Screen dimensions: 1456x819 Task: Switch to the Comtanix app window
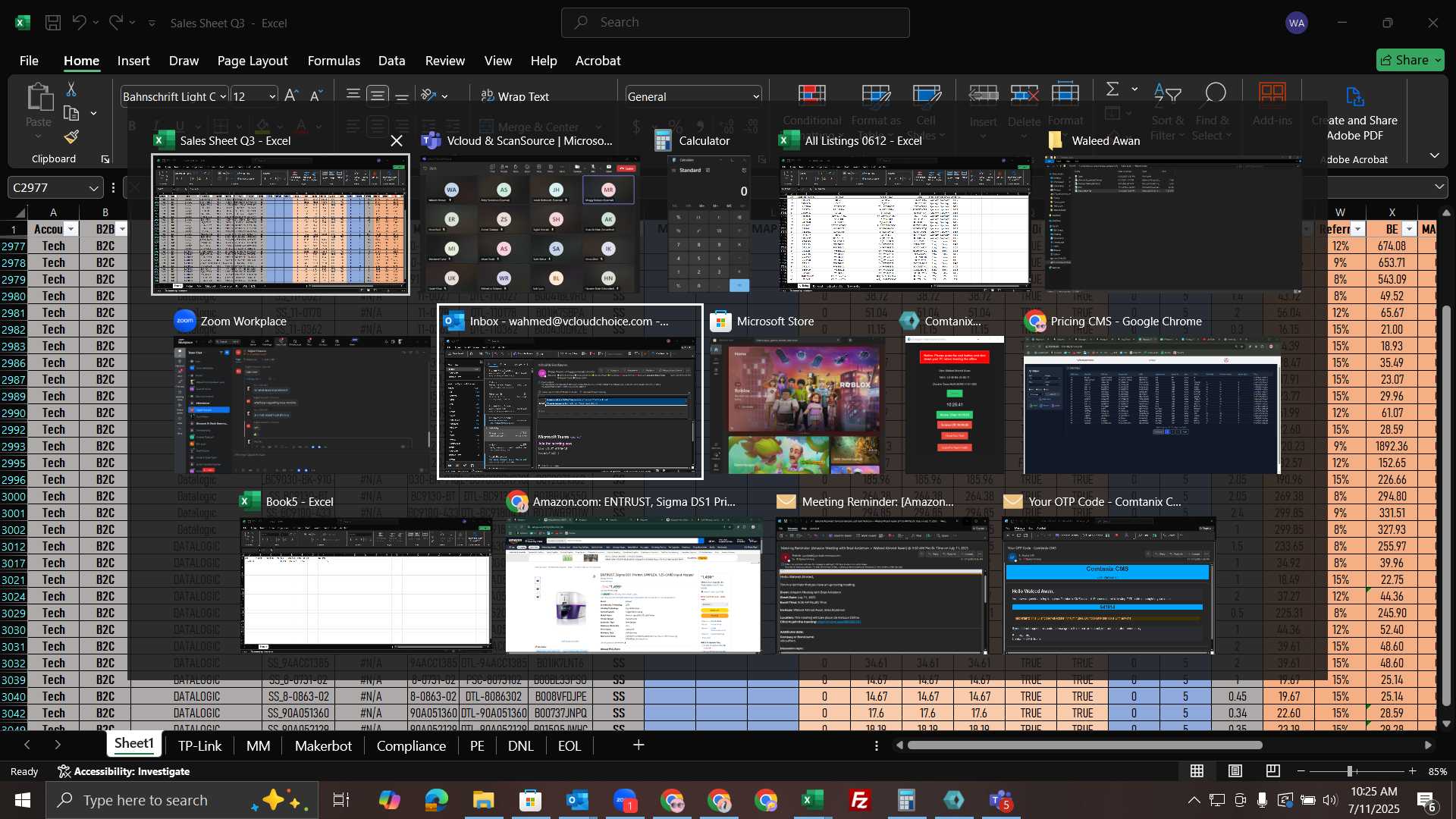pyautogui.click(x=955, y=405)
